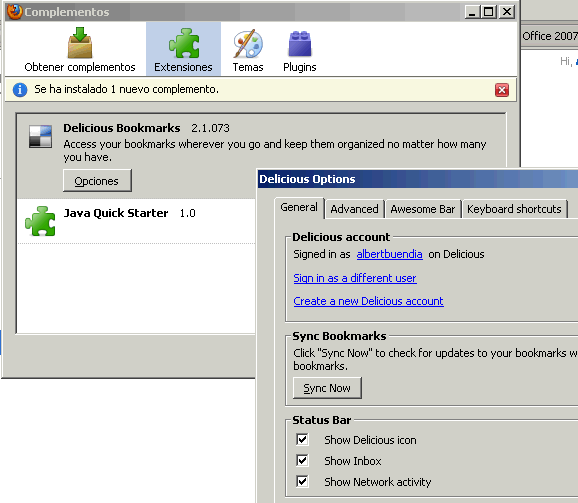Screen dimensions: 578x503
Task: Open the albertbuendia account link
Action: pos(389,254)
